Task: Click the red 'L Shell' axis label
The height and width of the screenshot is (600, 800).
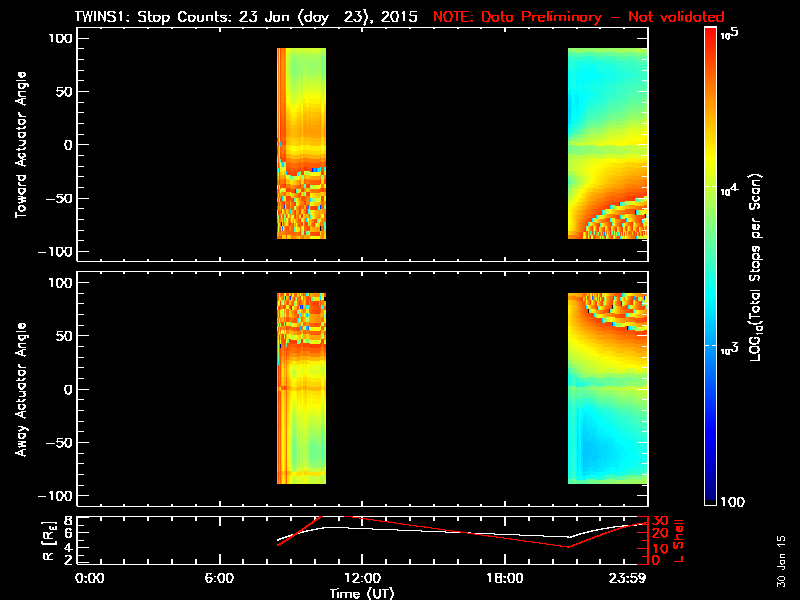Action: point(680,540)
